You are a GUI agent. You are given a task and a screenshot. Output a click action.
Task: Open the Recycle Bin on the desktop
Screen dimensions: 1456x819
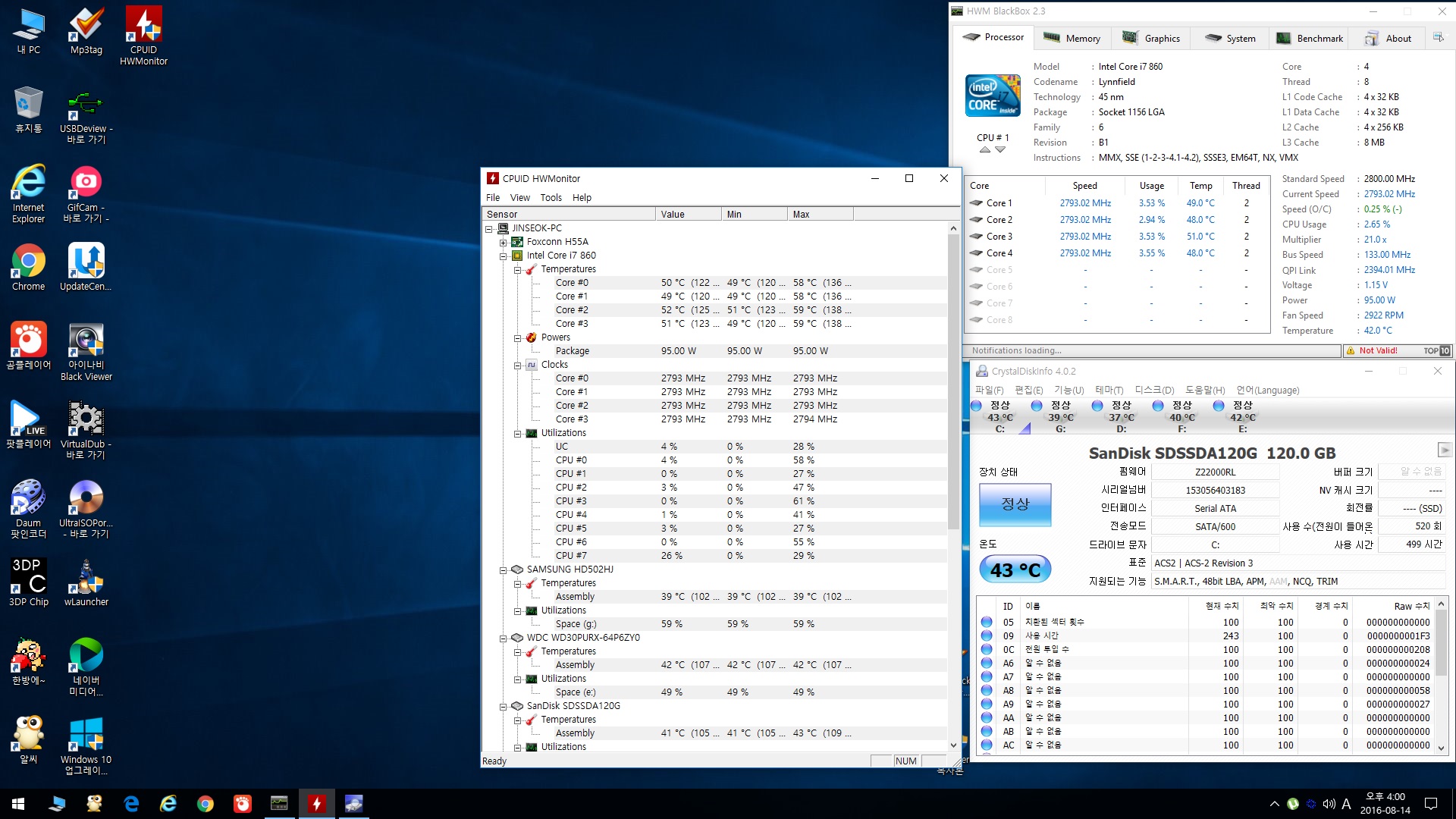coord(29,110)
